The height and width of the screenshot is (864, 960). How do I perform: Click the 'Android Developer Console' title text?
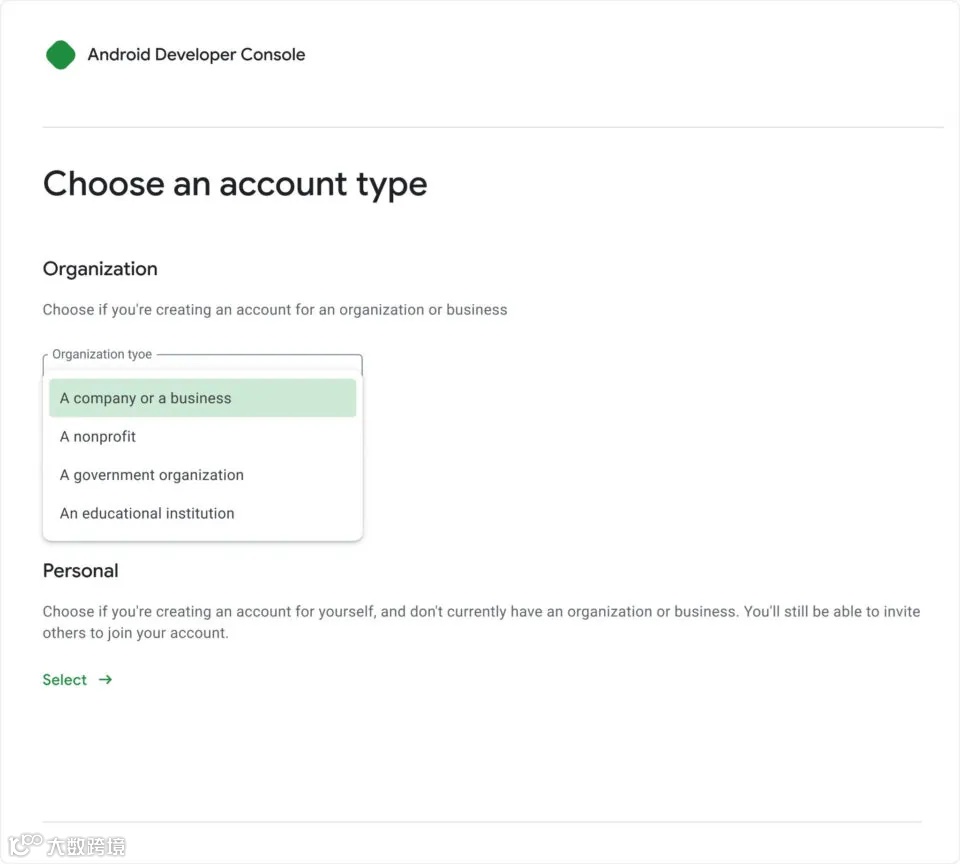pos(196,55)
